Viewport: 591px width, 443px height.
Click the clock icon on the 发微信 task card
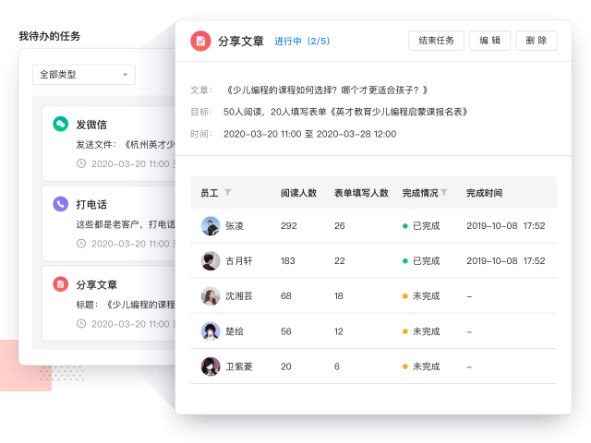(x=81, y=164)
